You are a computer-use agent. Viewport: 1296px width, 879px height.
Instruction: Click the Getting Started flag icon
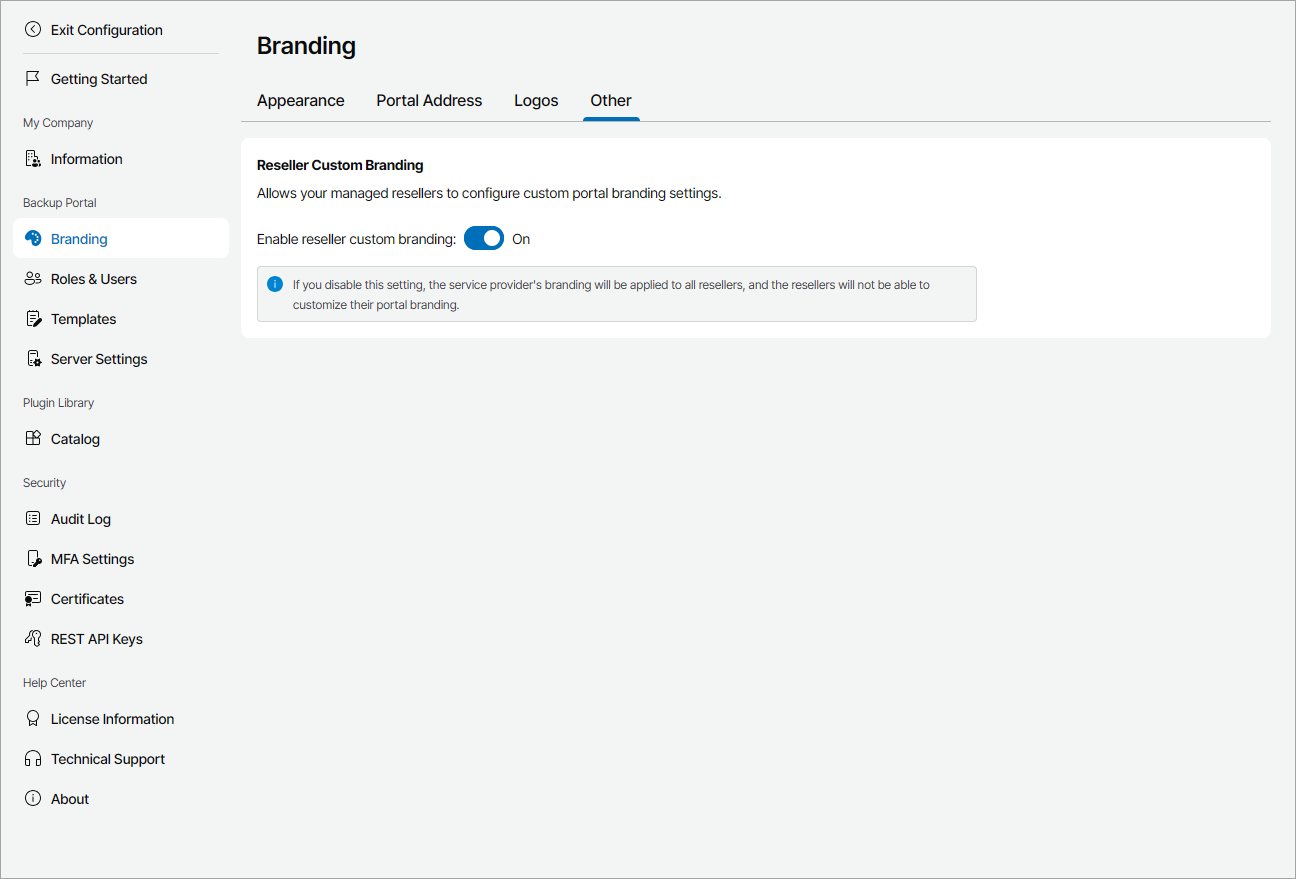point(33,78)
